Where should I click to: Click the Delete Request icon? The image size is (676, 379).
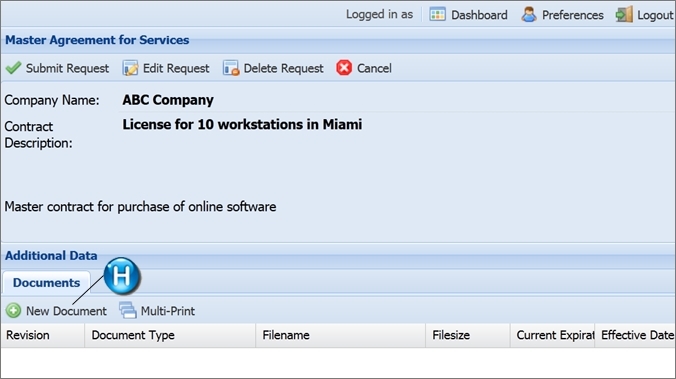point(231,68)
